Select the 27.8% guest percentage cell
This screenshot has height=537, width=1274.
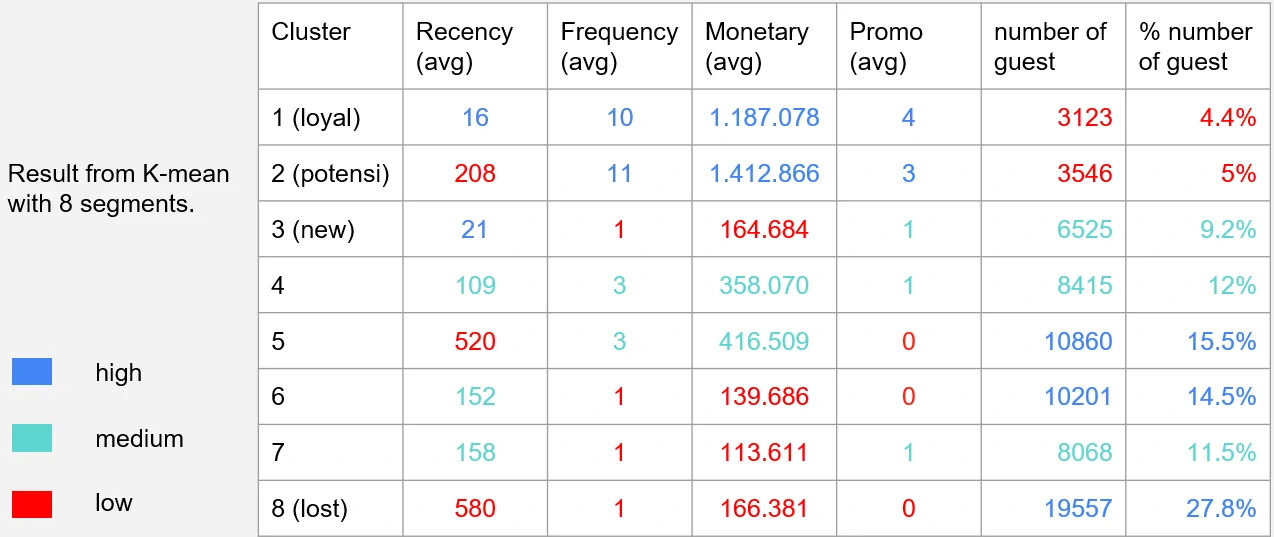[x=1221, y=509]
